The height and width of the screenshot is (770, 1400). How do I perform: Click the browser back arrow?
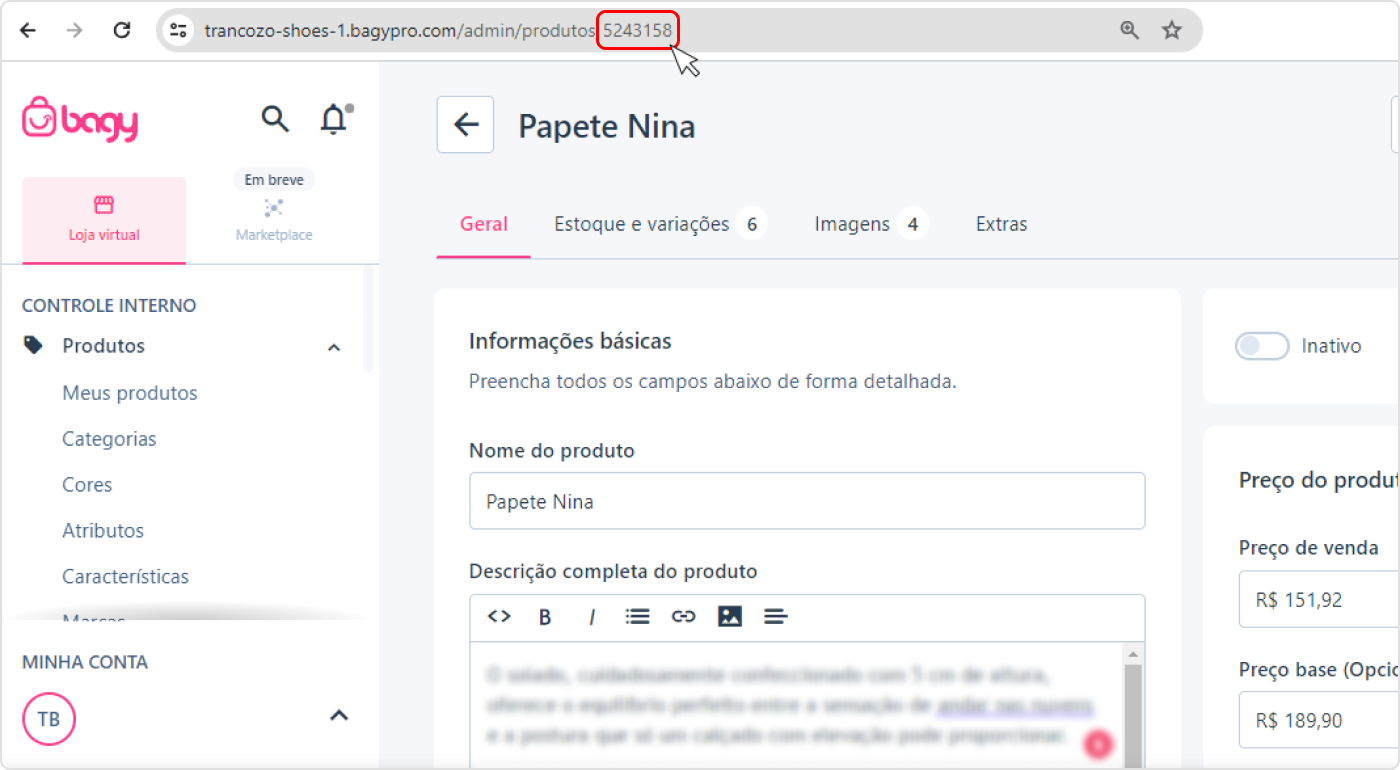(x=28, y=30)
